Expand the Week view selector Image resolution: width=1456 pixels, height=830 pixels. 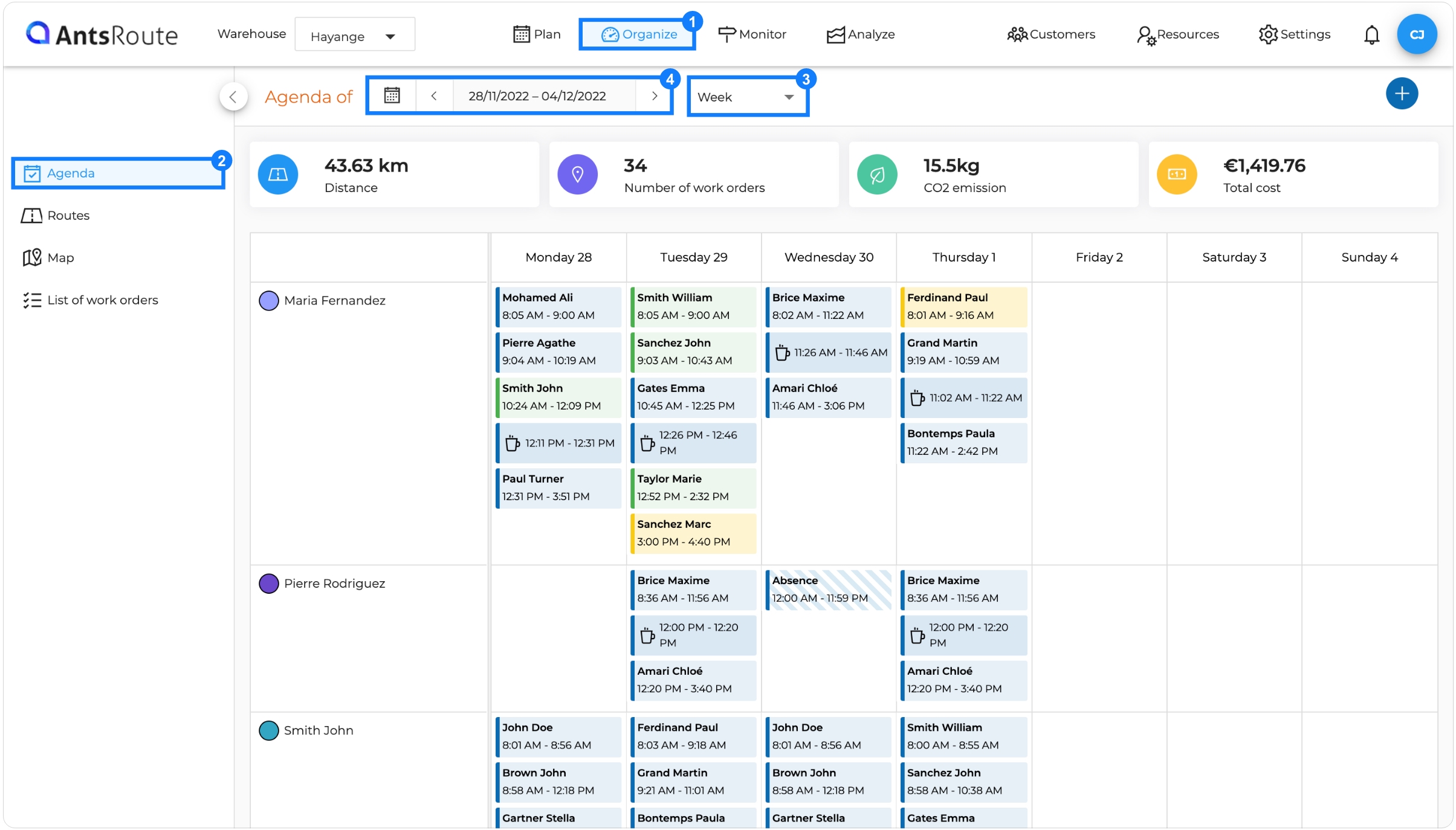click(746, 96)
